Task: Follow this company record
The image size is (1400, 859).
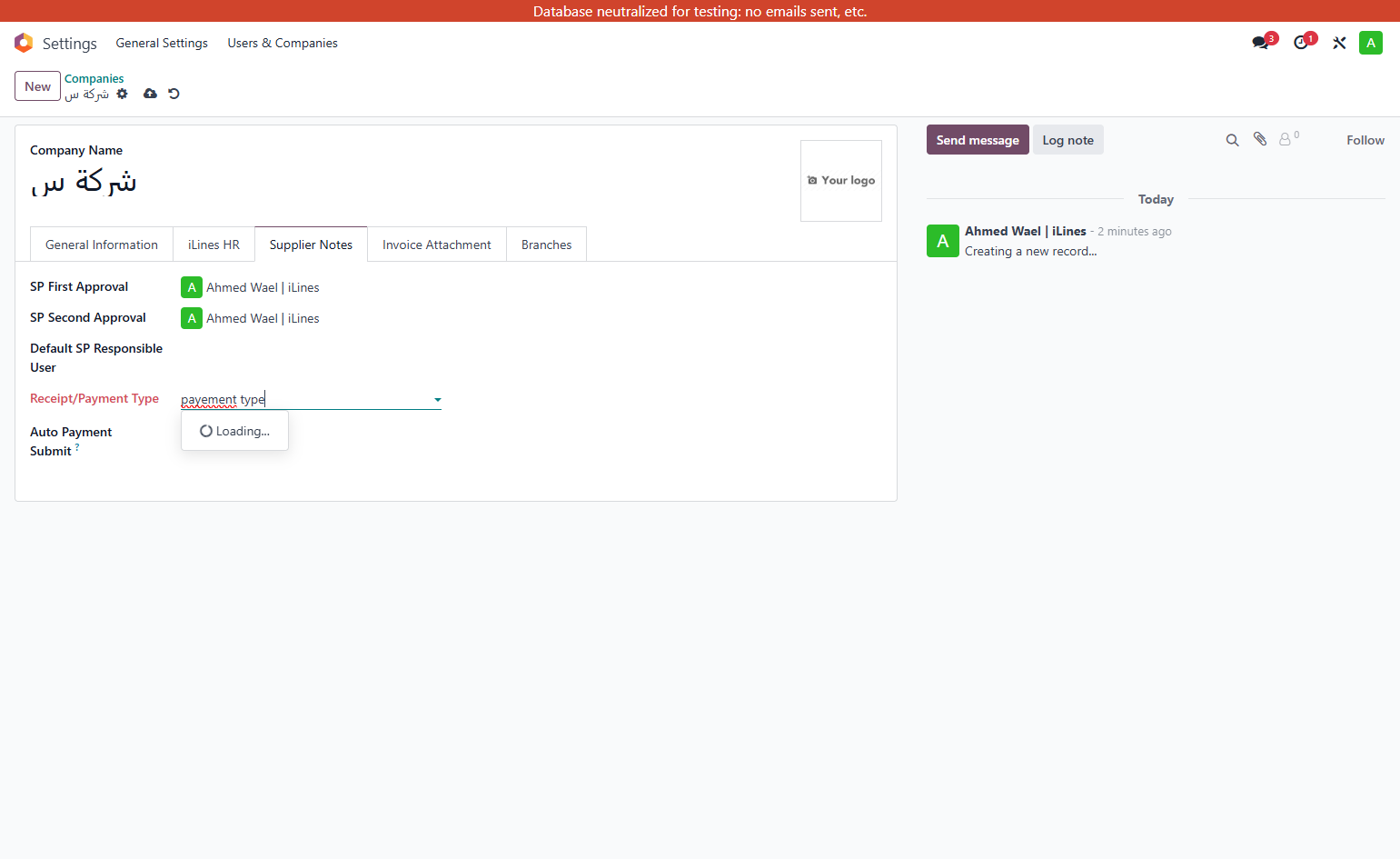Action: (1365, 140)
